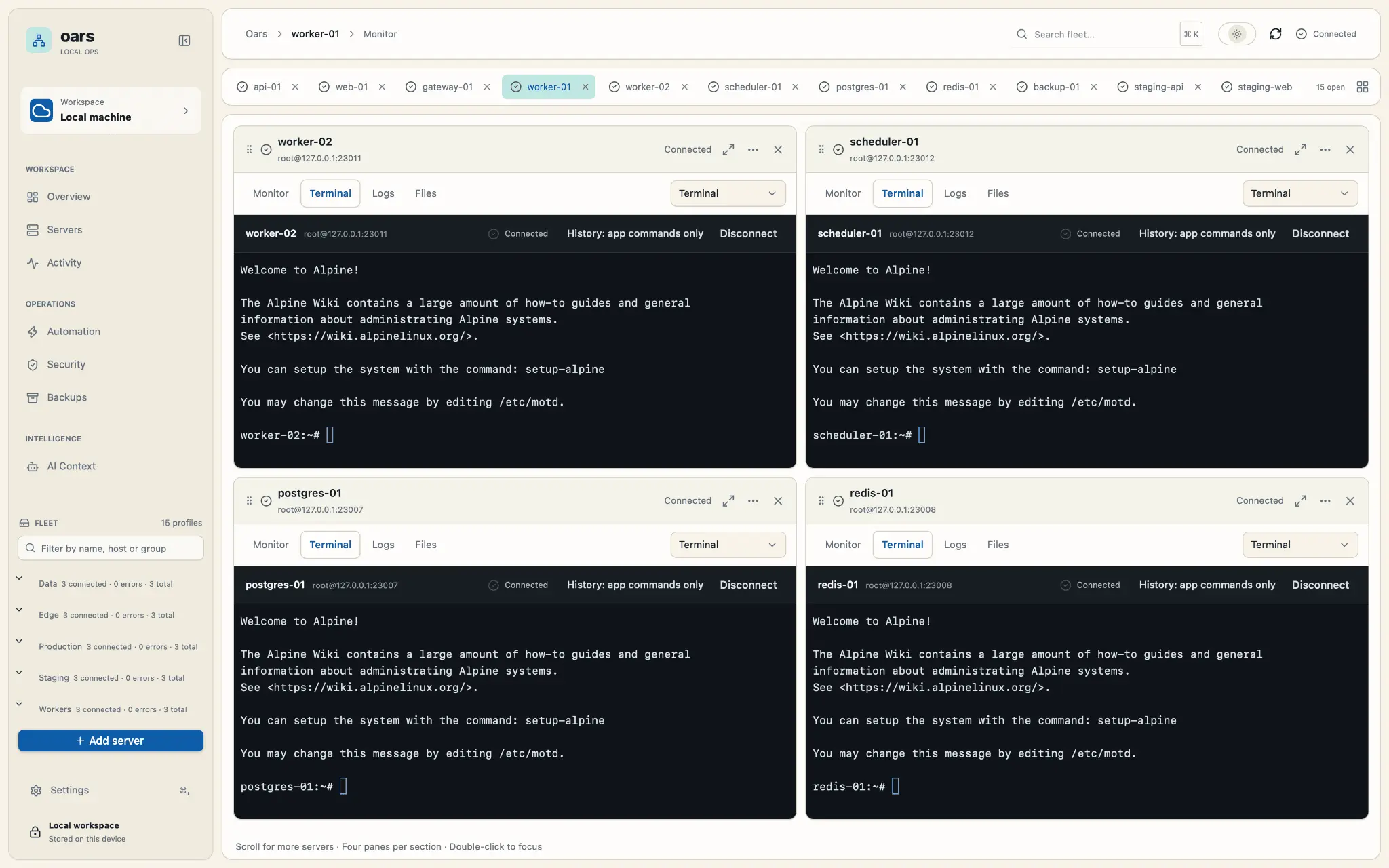Expand the Edge fleet group

coord(19,610)
